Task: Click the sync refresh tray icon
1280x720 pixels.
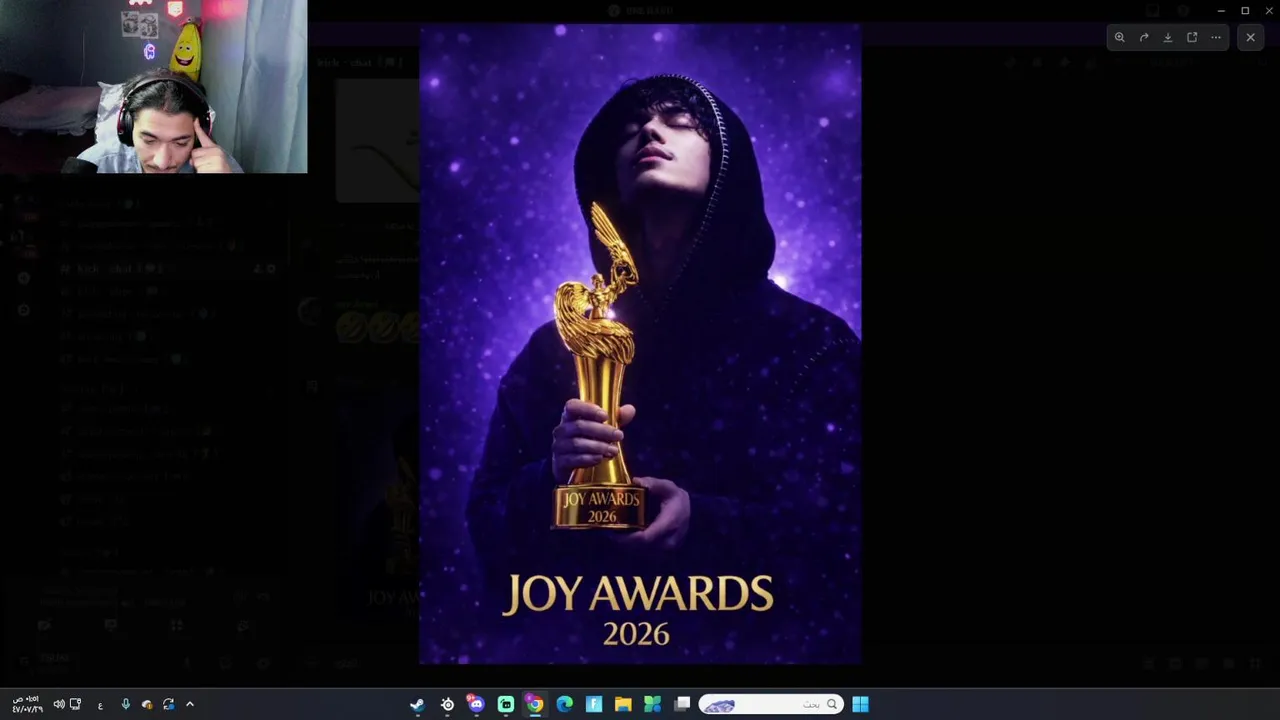Action: (x=168, y=704)
